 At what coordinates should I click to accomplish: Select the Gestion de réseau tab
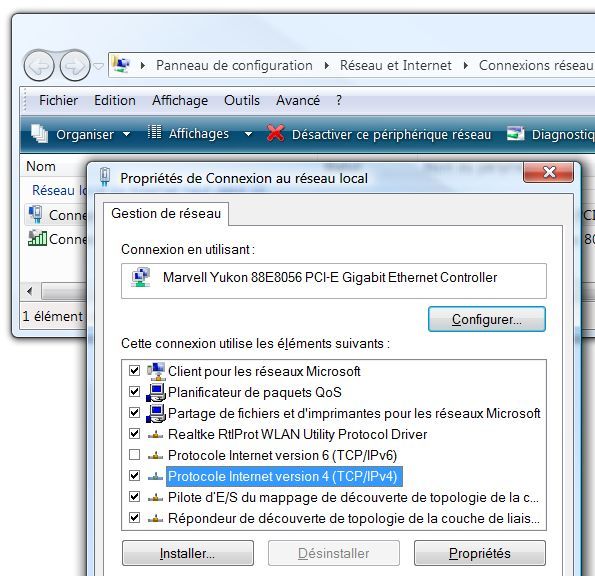coord(166,214)
